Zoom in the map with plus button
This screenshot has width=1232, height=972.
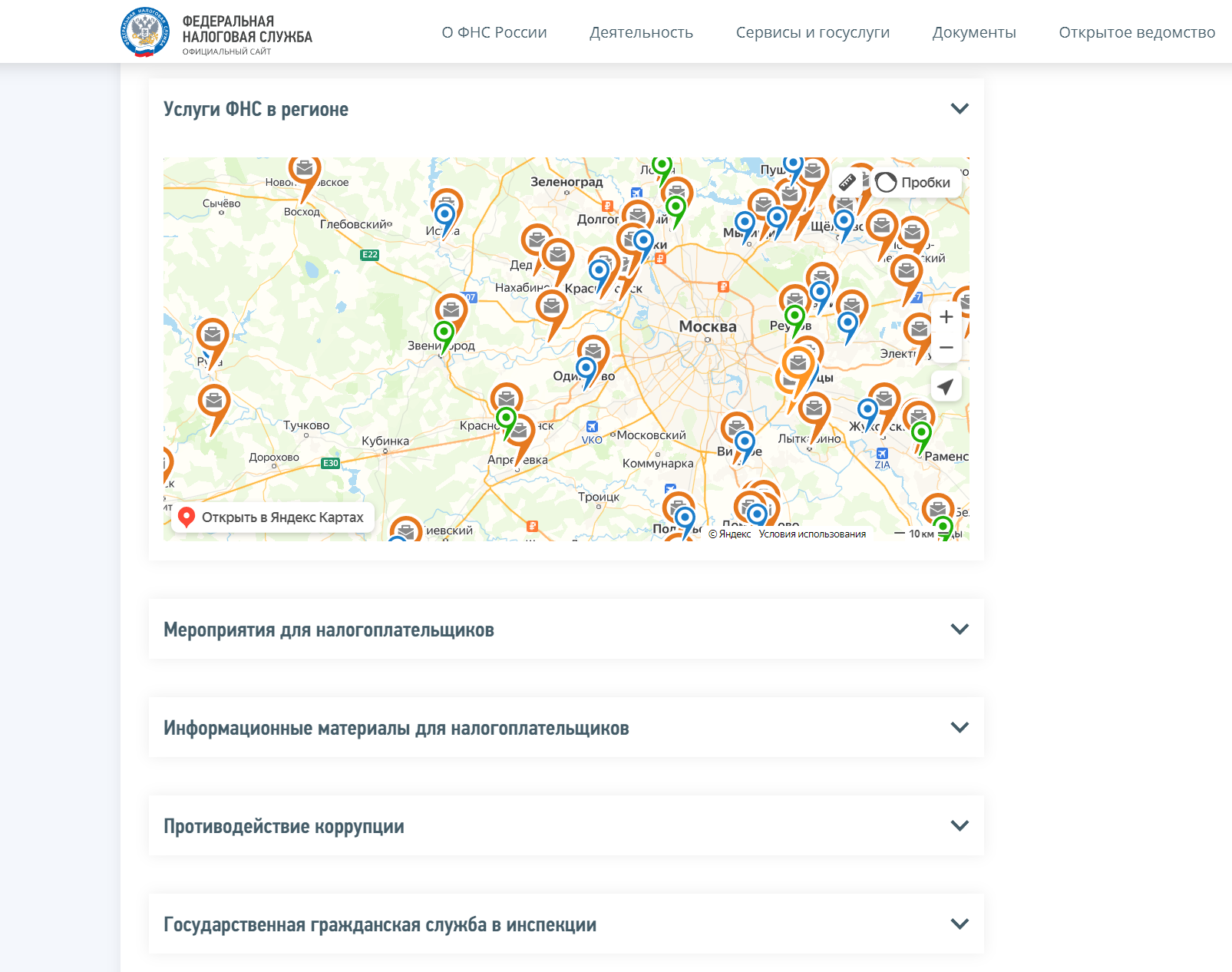[x=946, y=317]
